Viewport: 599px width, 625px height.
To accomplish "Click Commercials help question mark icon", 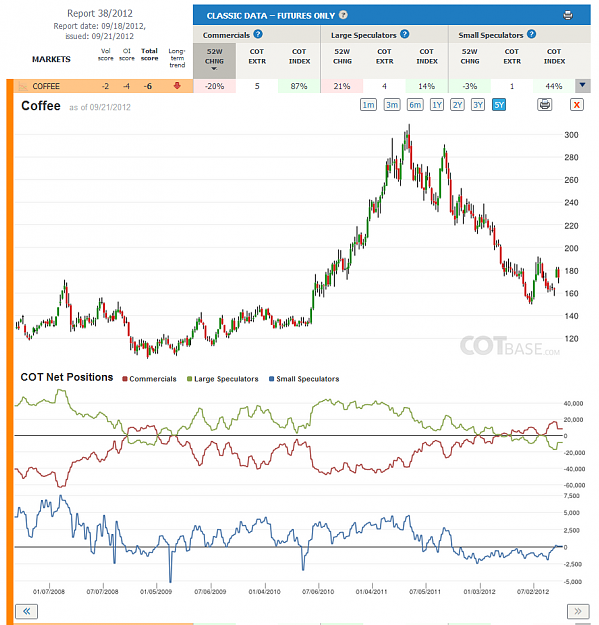I will tap(258, 34).
